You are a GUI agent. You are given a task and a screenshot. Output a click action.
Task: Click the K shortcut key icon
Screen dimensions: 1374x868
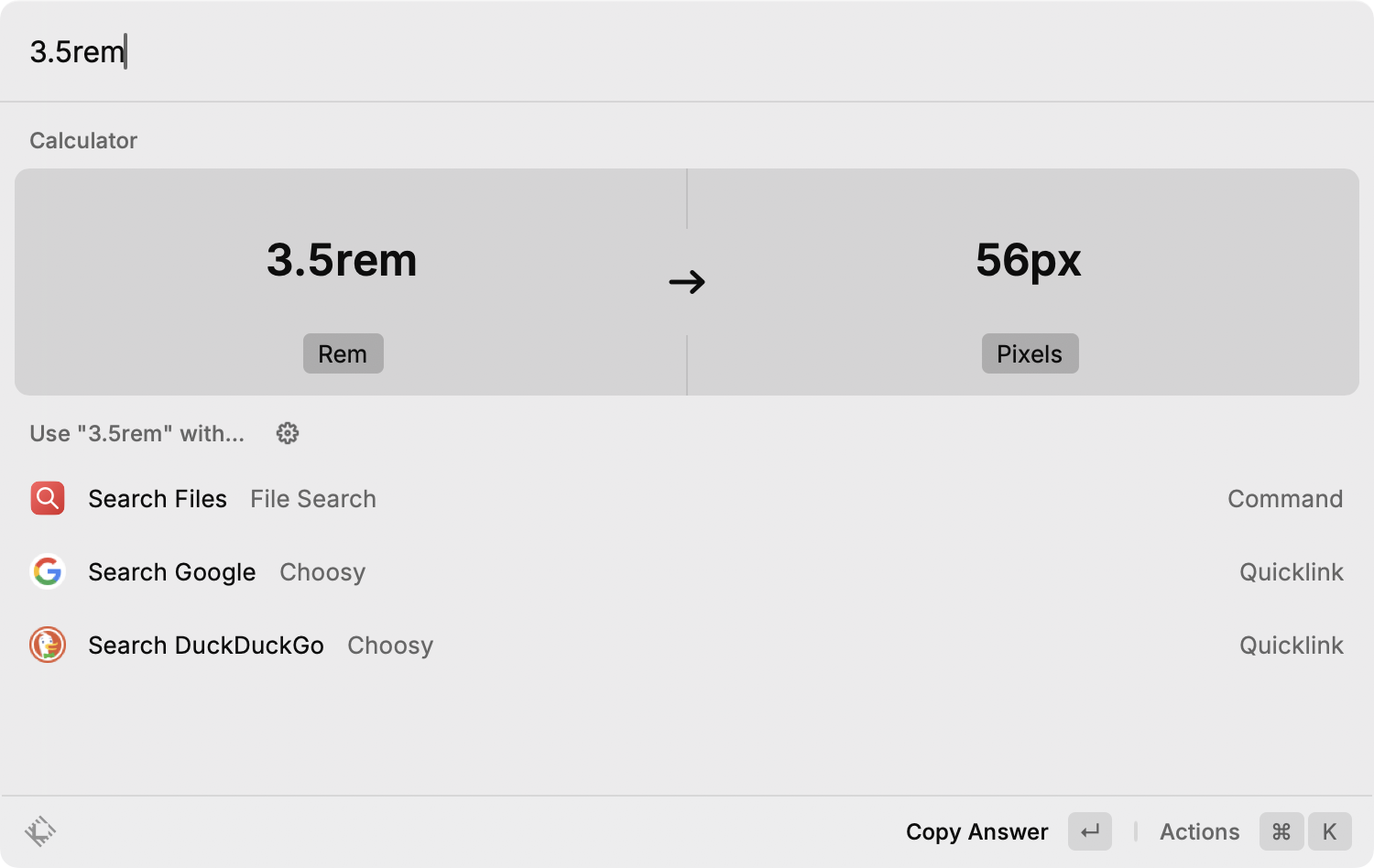tap(1329, 831)
